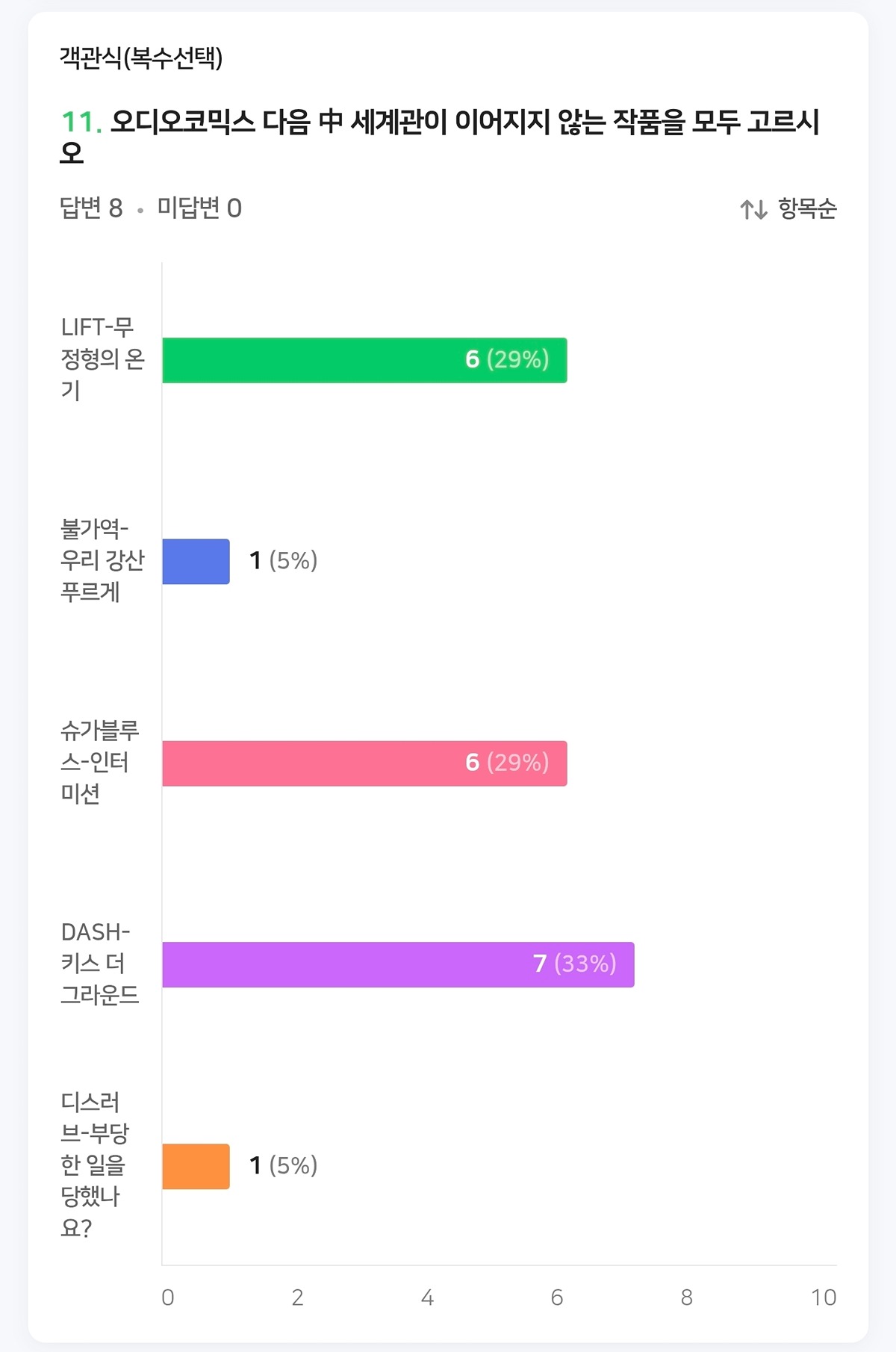
Task: Click the blue 불가역-우리 강산 푸르게 bar
Action: [x=196, y=562]
